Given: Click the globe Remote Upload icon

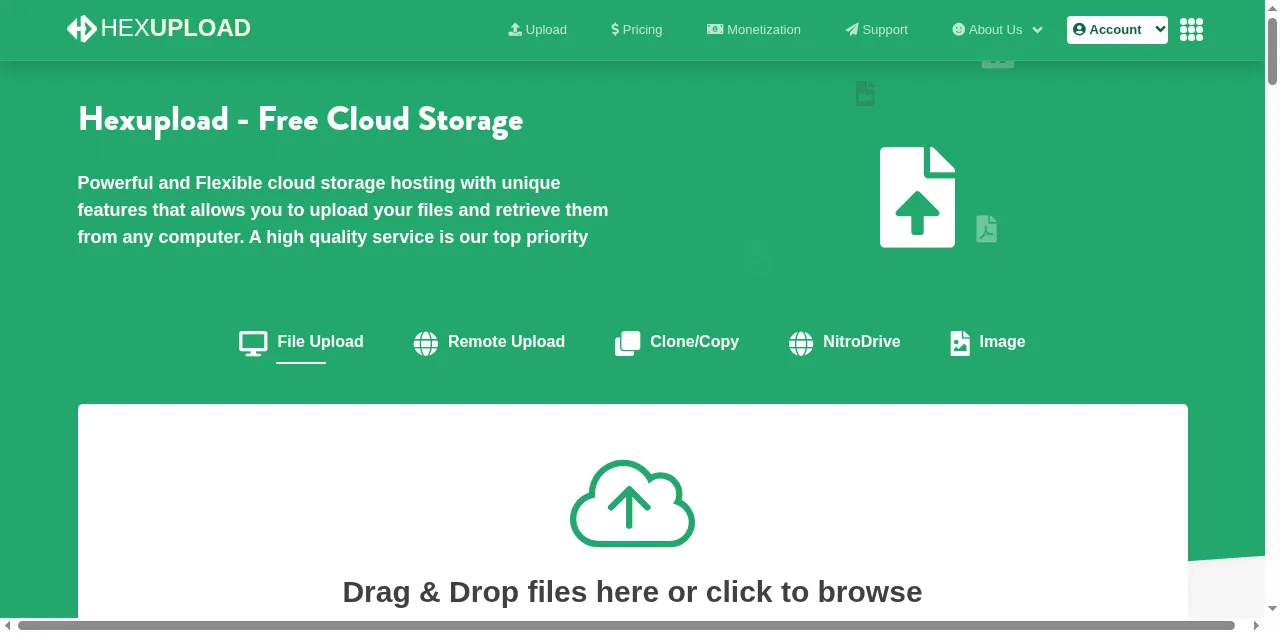Looking at the screenshot, I should [x=426, y=343].
